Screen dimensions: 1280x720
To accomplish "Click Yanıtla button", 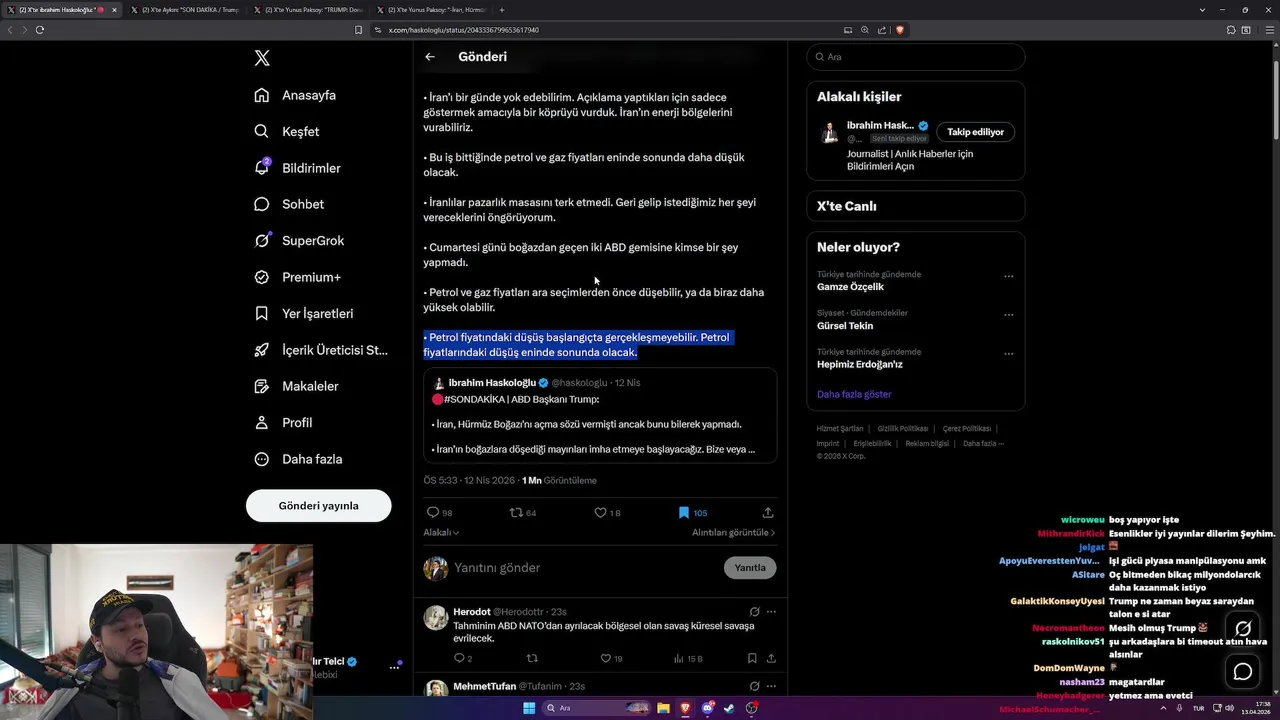I will [750, 568].
